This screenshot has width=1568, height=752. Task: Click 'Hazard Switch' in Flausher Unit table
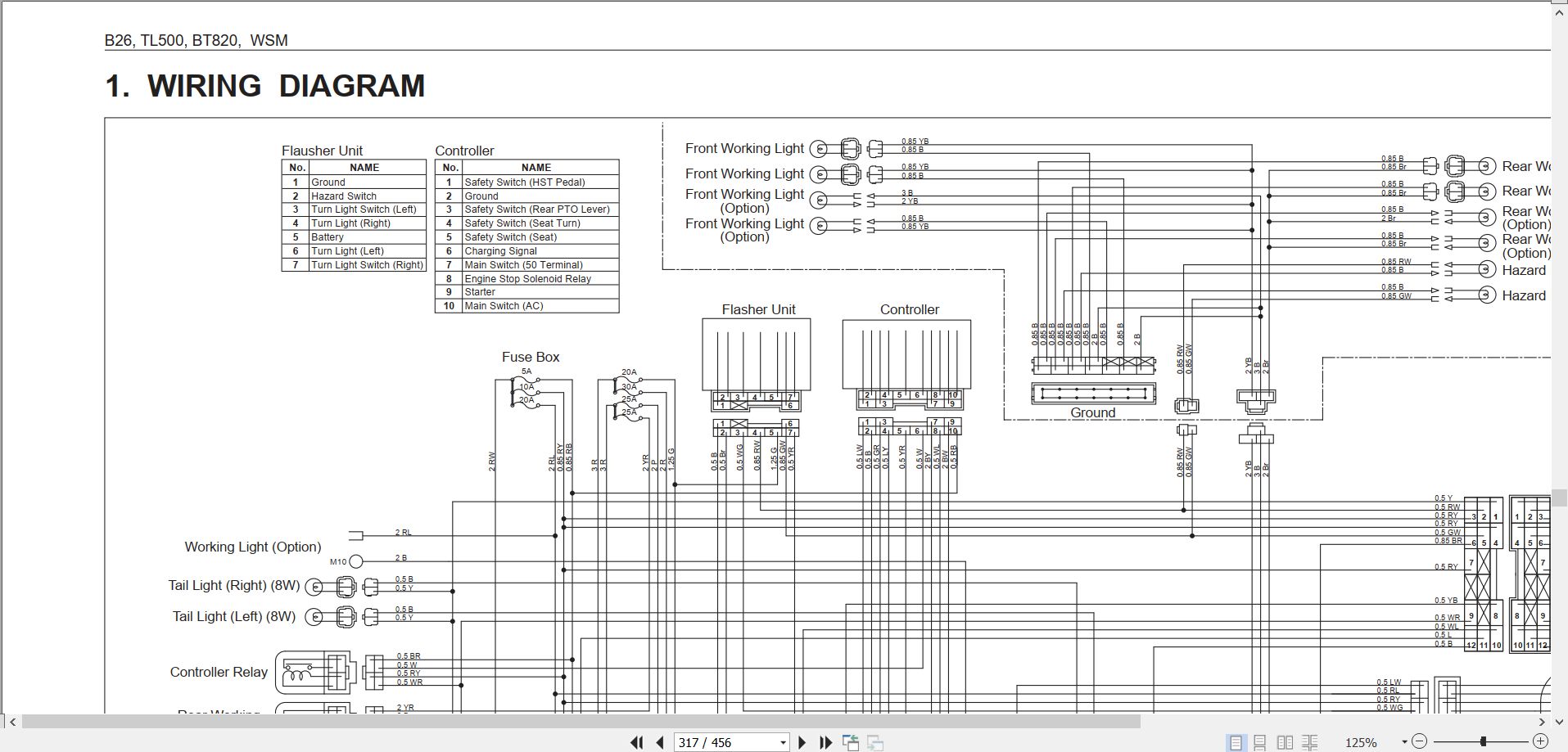(344, 196)
